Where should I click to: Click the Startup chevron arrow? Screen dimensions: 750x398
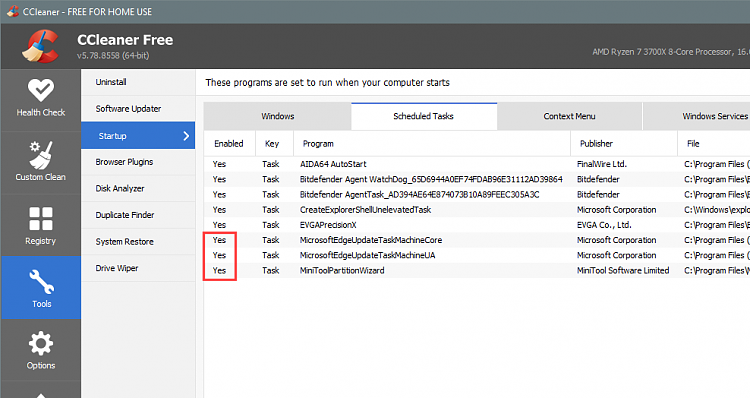click(x=186, y=136)
